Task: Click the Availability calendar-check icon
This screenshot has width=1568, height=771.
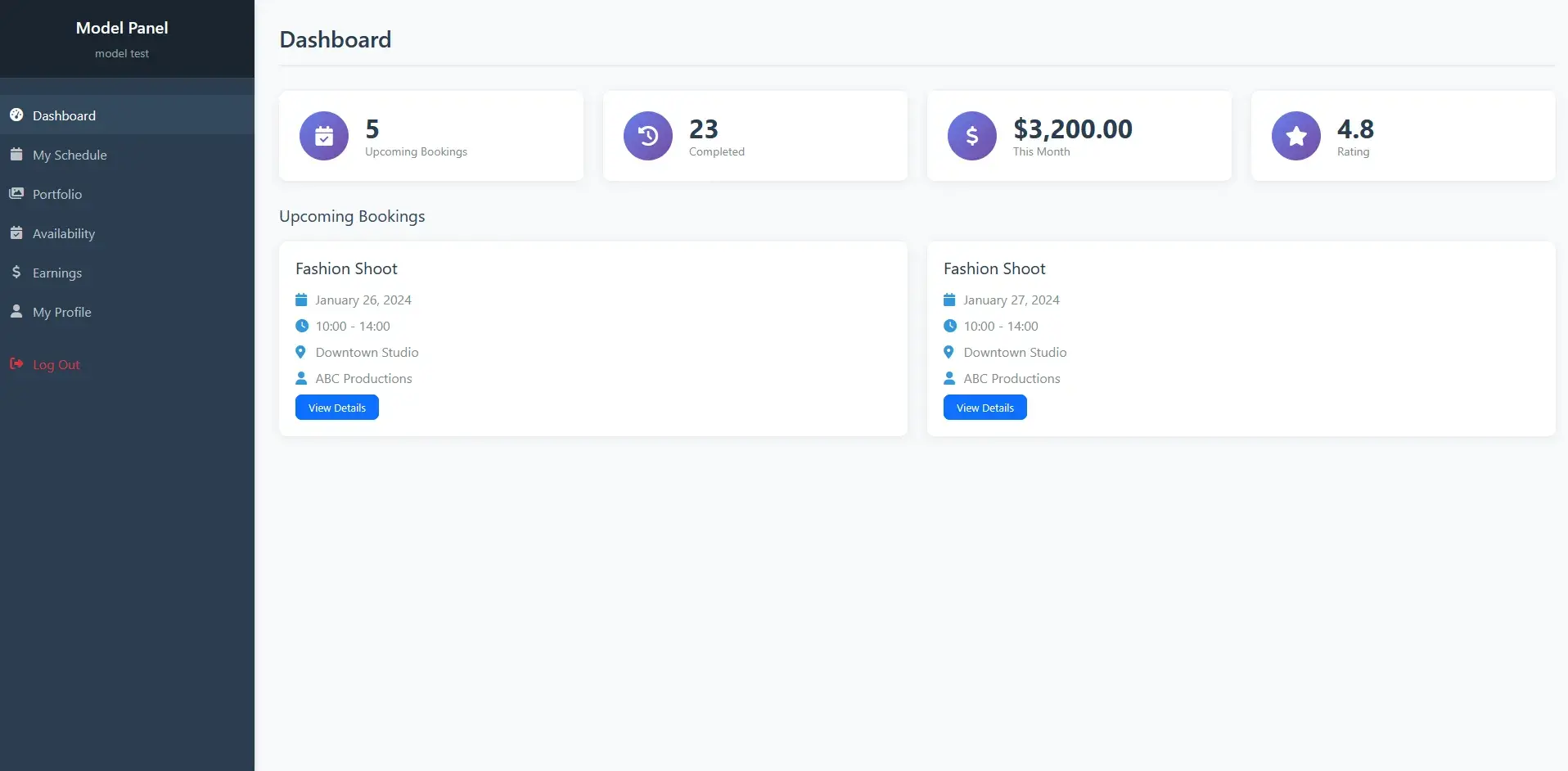Action: click(x=16, y=233)
